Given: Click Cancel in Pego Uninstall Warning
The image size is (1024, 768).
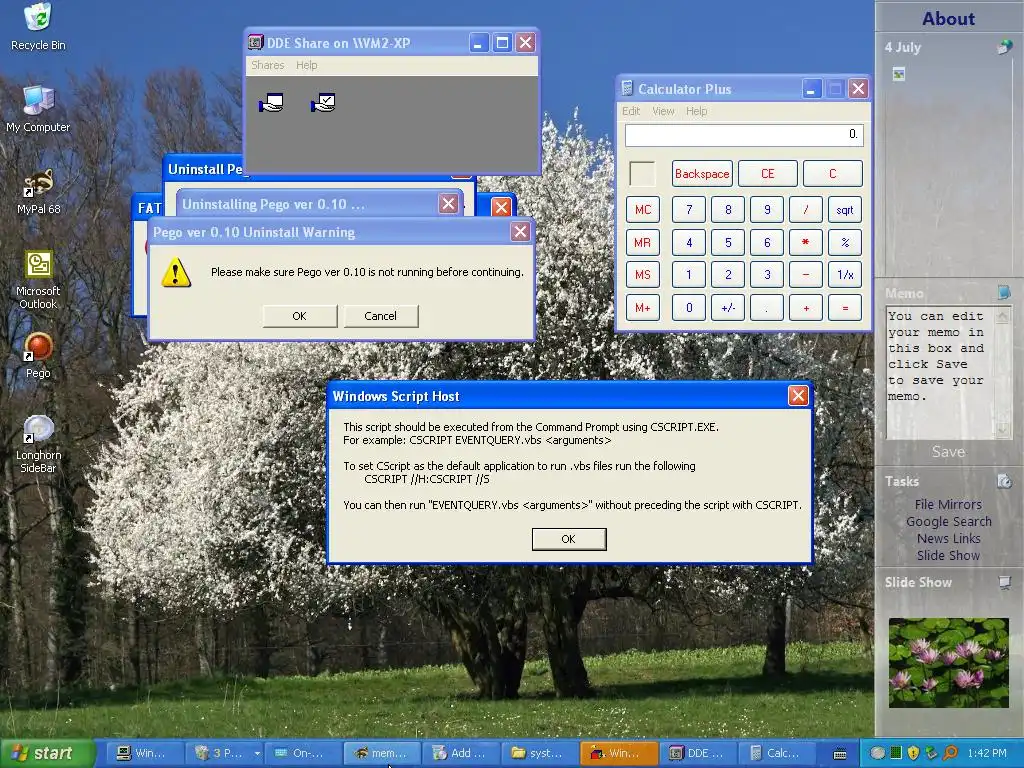Looking at the screenshot, I should 381,316.
